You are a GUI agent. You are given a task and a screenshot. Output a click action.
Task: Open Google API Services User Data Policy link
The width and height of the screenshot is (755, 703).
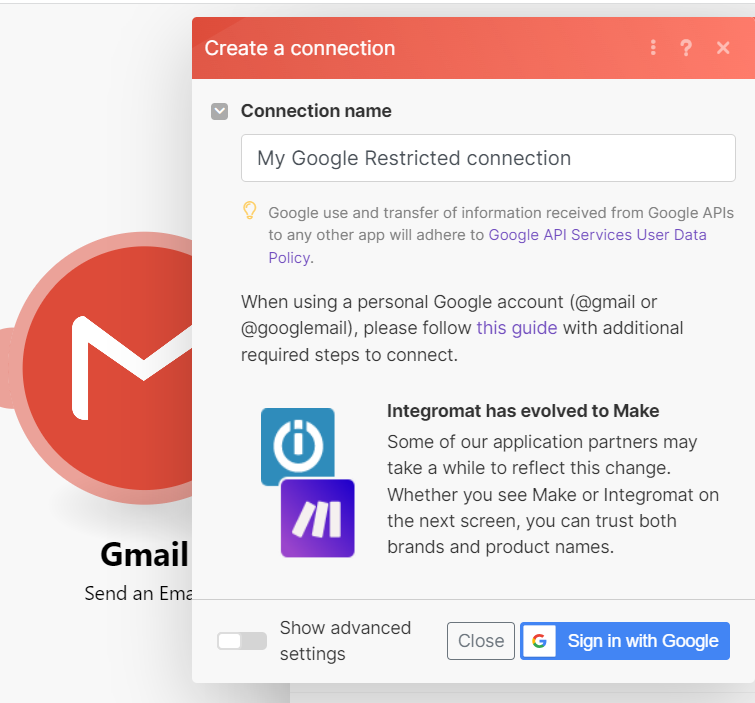point(487,246)
